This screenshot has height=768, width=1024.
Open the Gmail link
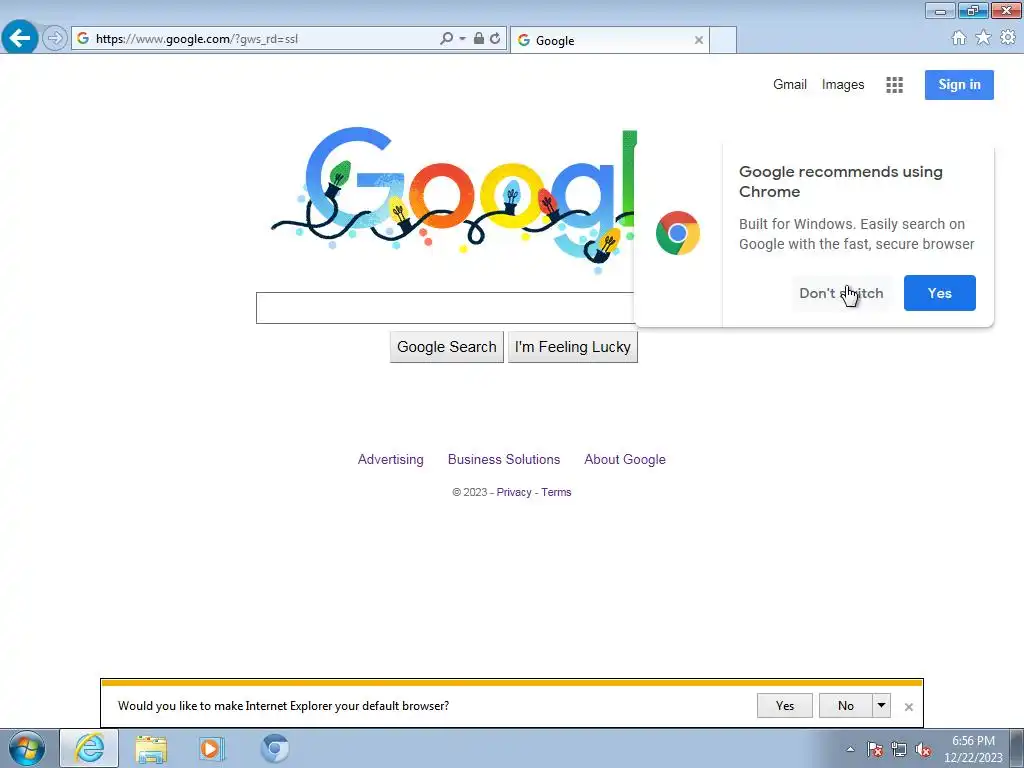coord(790,84)
